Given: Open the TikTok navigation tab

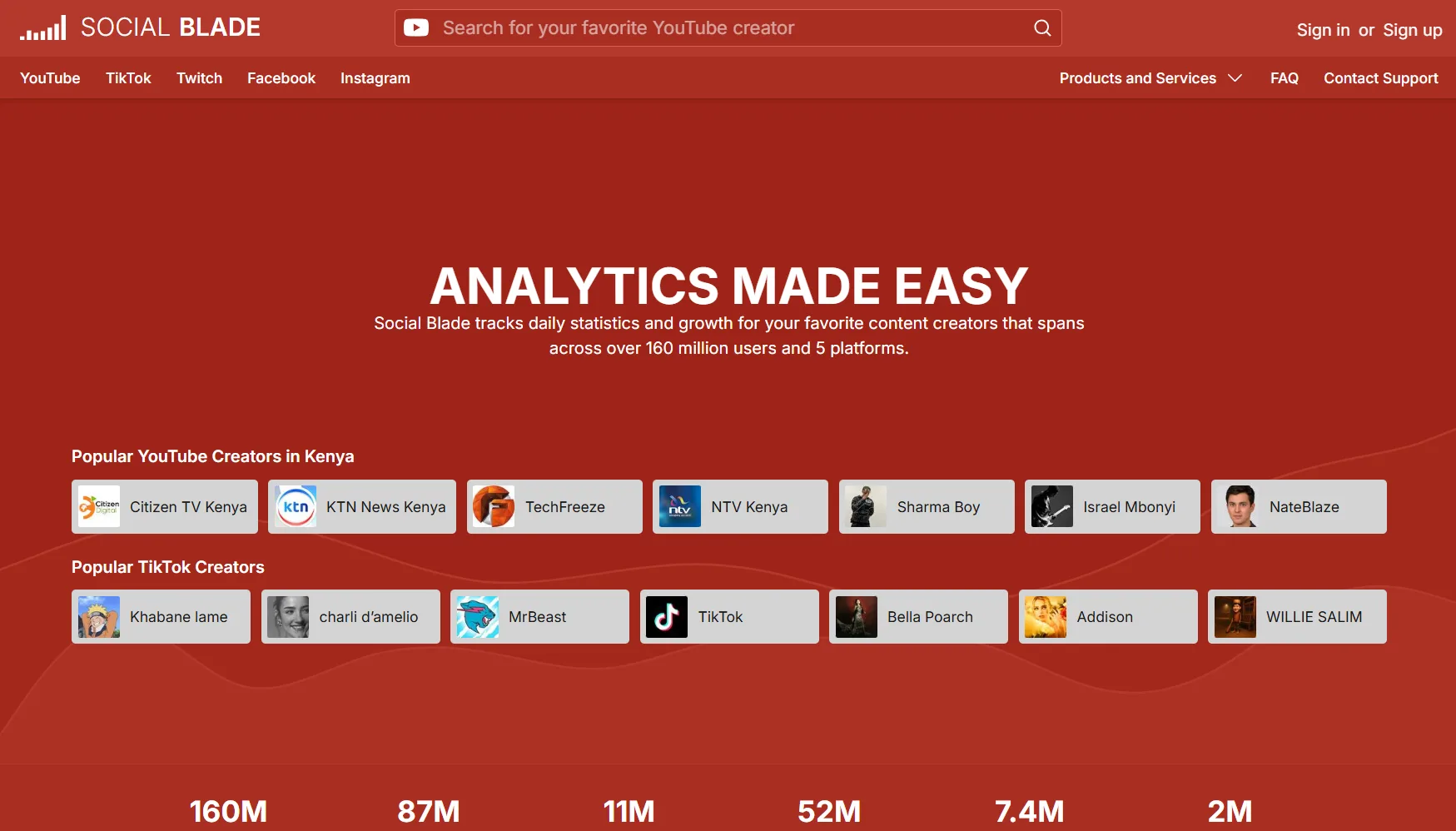Looking at the screenshot, I should [x=128, y=78].
